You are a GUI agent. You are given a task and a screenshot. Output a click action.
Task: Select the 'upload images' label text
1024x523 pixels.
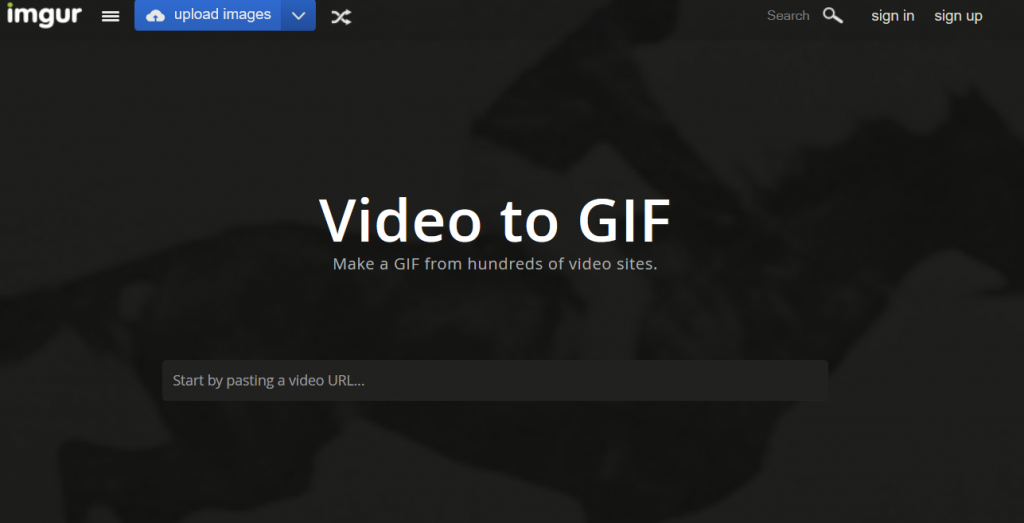(x=222, y=15)
